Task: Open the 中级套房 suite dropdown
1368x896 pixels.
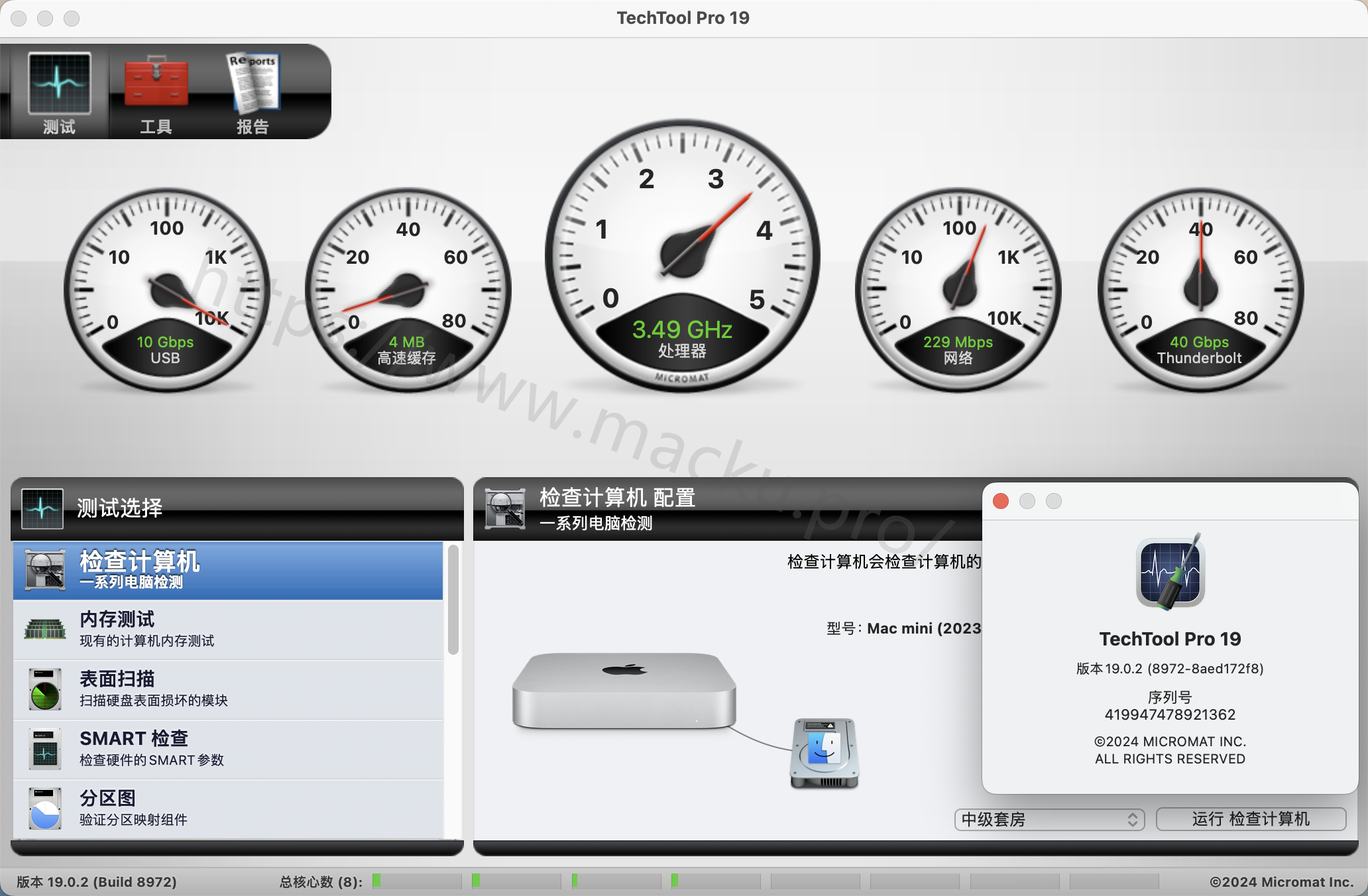Action: click(1050, 820)
